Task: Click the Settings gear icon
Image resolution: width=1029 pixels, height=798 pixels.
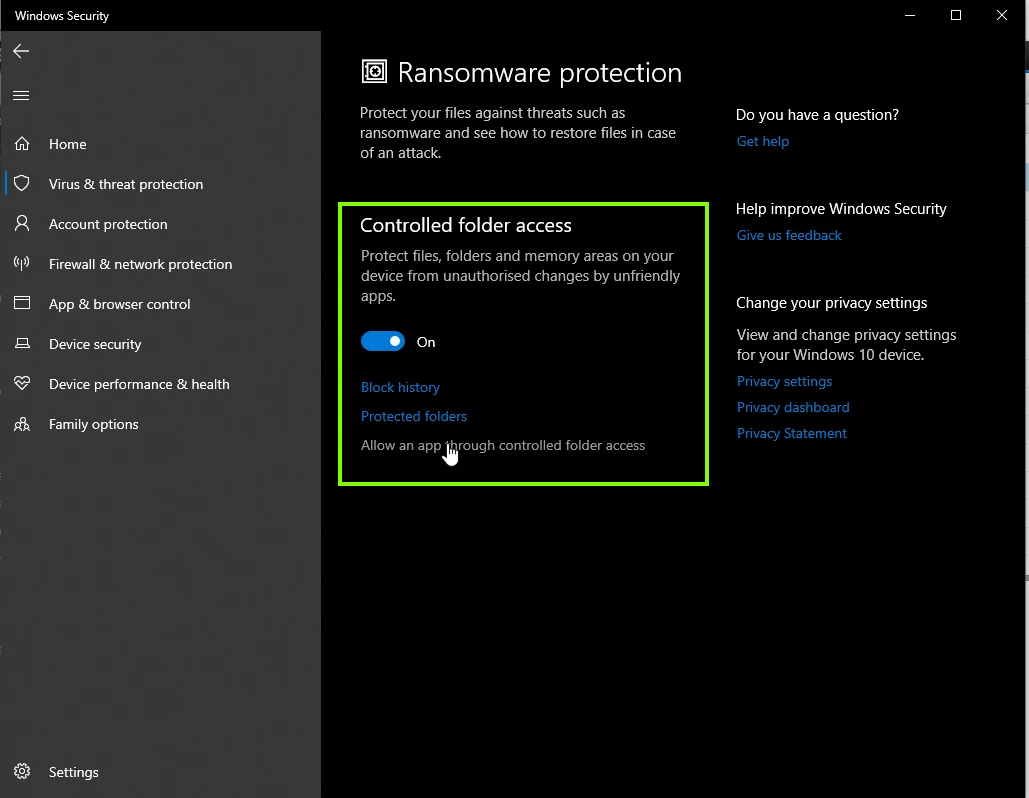Action: pyautogui.click(x=22, y=771)
